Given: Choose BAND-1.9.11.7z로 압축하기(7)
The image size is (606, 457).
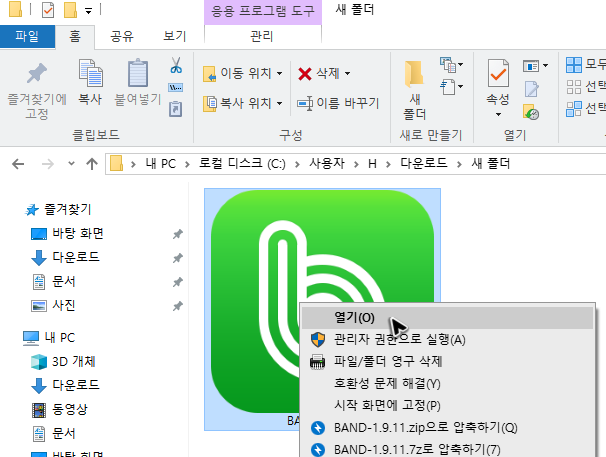Looking at the screenshot, I should pos(448,449).
